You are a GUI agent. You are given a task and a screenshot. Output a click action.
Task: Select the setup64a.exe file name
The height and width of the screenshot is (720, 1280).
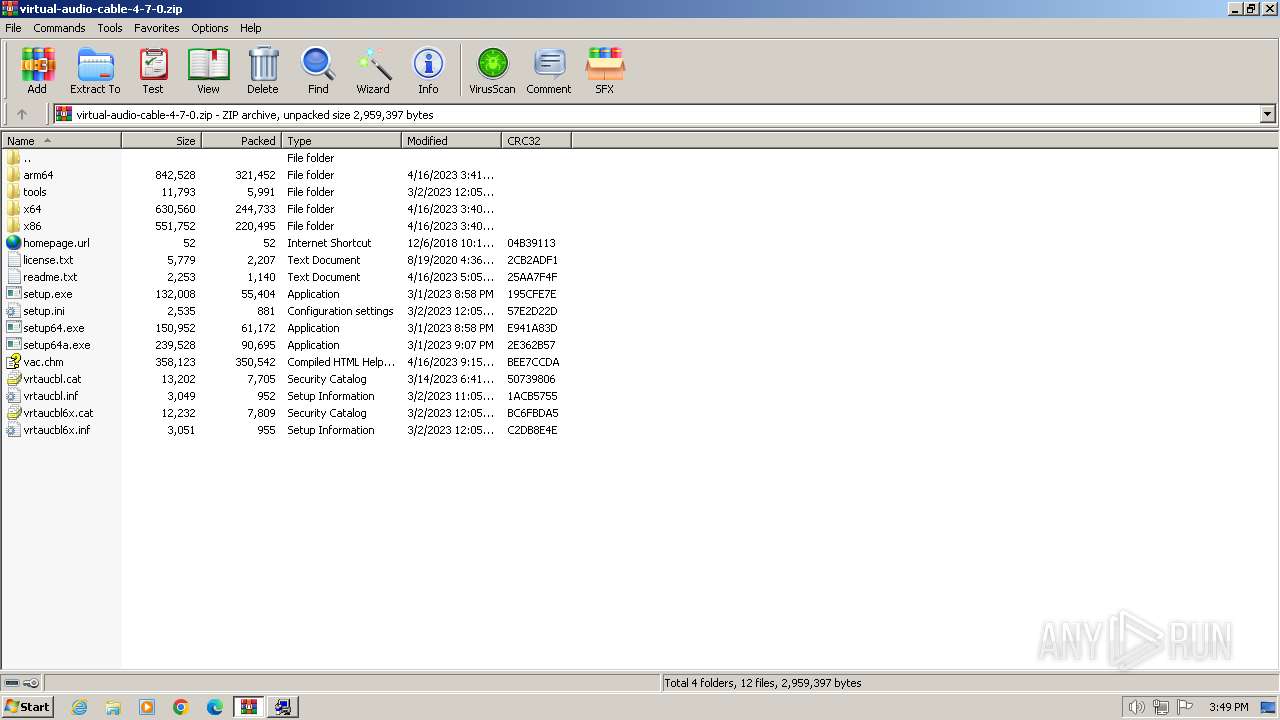tap(57, 345)
